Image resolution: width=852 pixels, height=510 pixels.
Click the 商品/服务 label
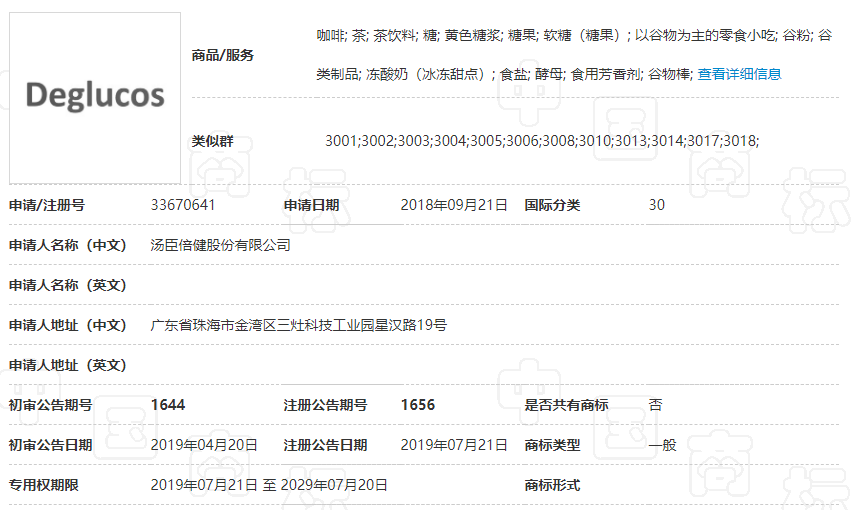tap(223, 55)
